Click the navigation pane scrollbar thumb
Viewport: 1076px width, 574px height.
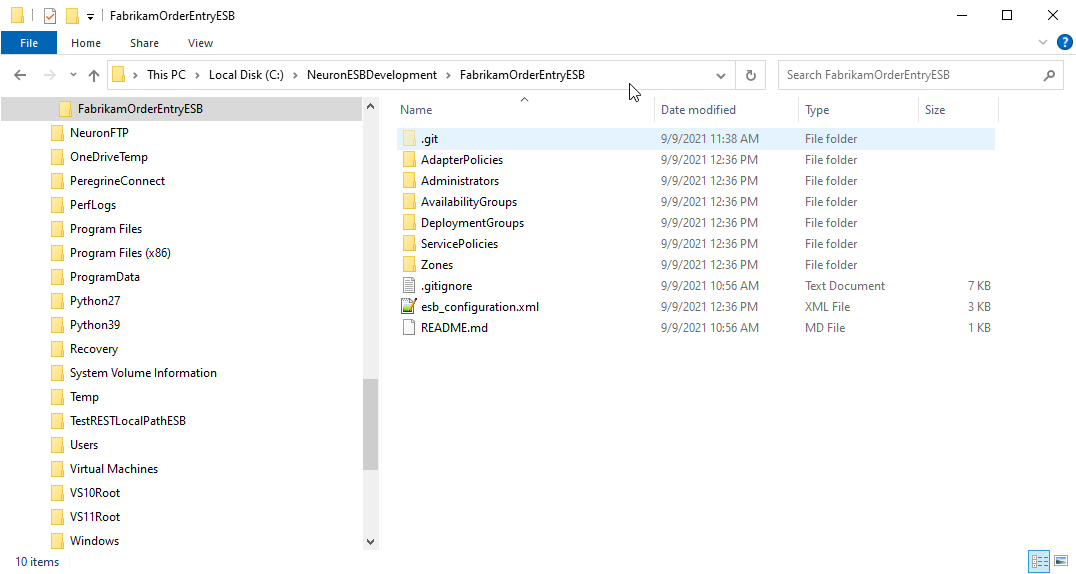(x=371, y=424)
